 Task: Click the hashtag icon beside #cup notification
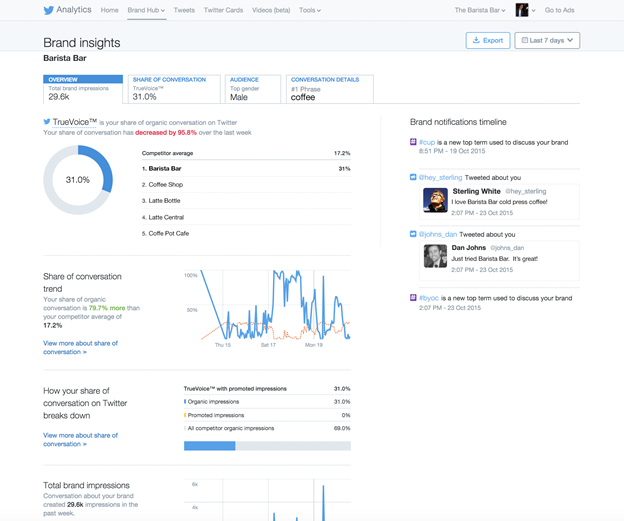coord(413,142)
